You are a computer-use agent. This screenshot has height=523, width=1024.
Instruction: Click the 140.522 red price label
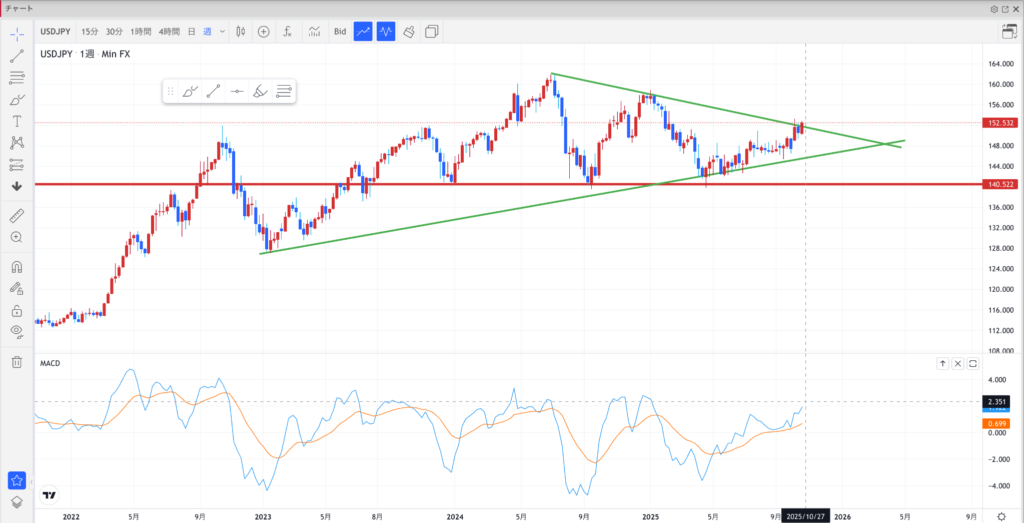[x=1001, y=184]
